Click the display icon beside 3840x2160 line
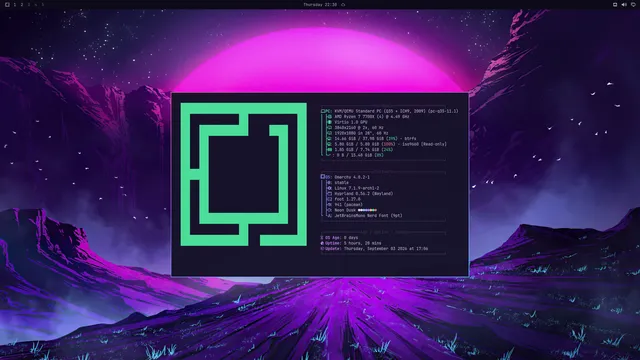Screen dimensions: 640x360 point(330,128)
